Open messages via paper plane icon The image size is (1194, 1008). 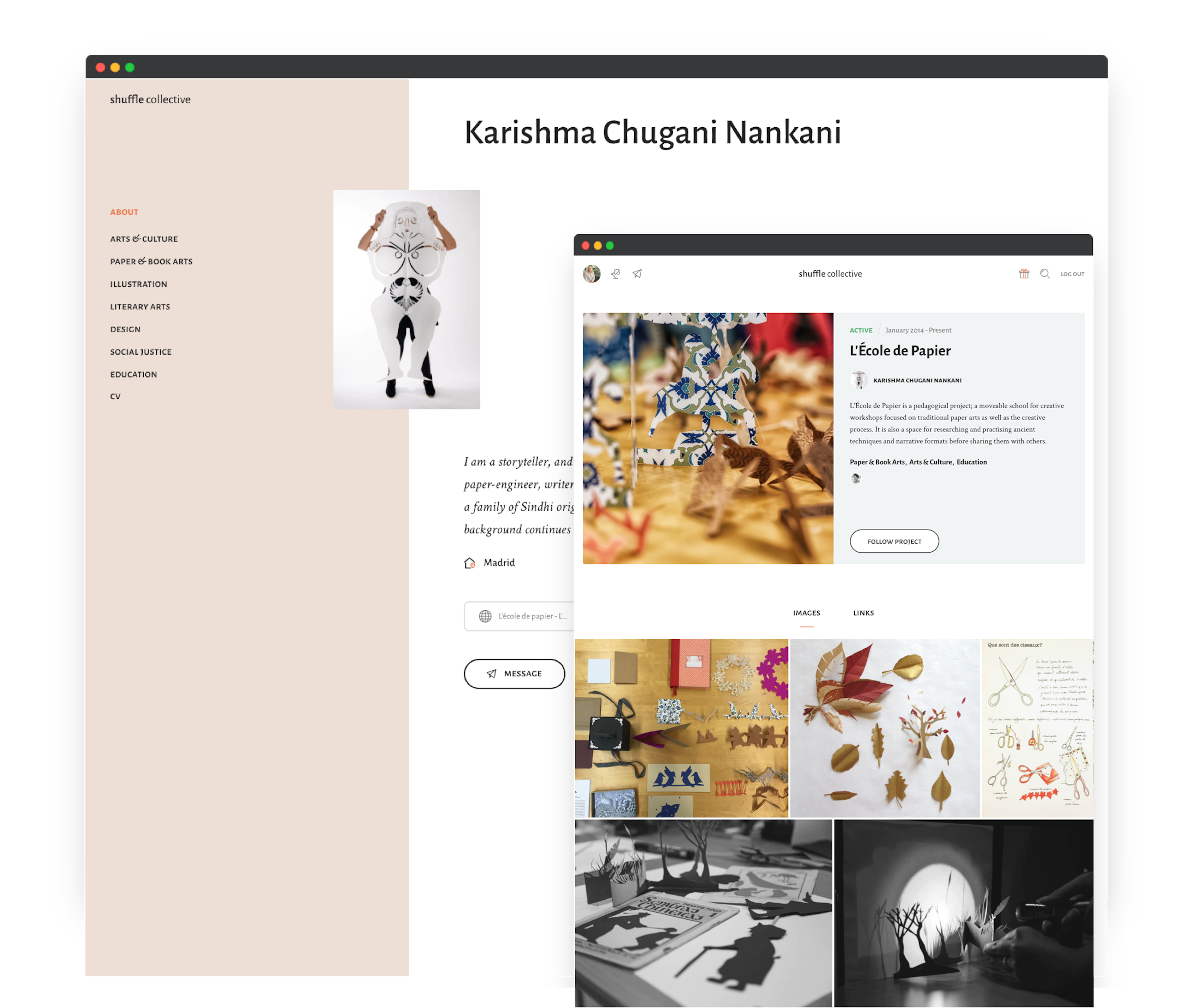[x=637, y=274]
